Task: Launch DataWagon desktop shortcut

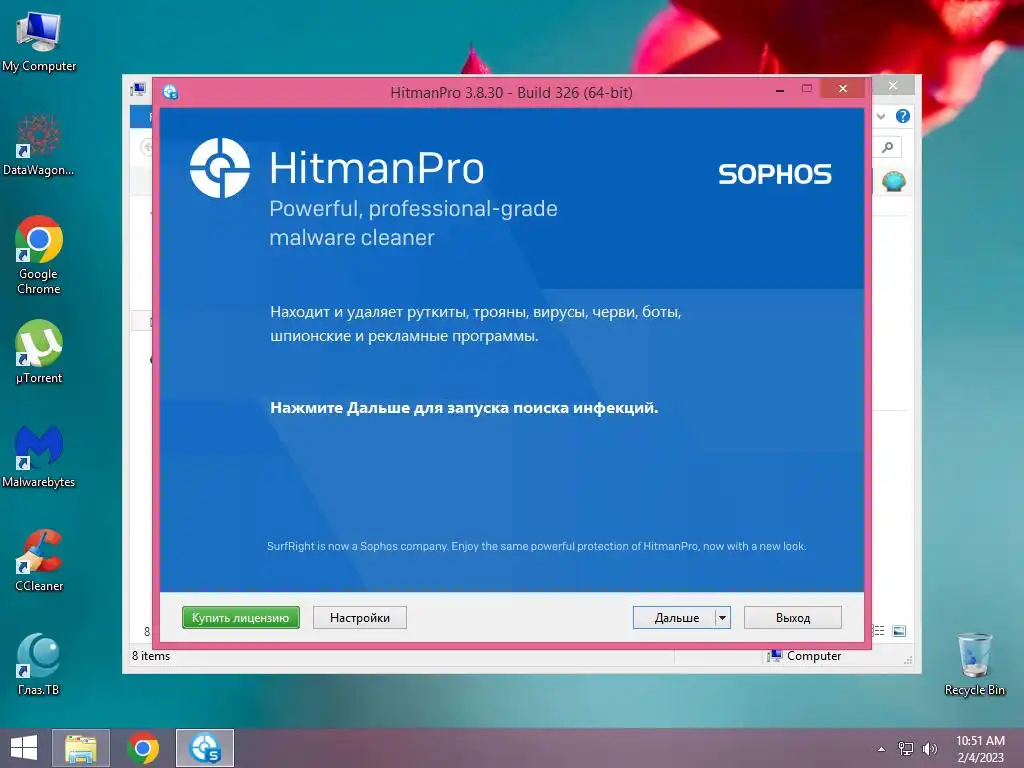Action: 39,145
